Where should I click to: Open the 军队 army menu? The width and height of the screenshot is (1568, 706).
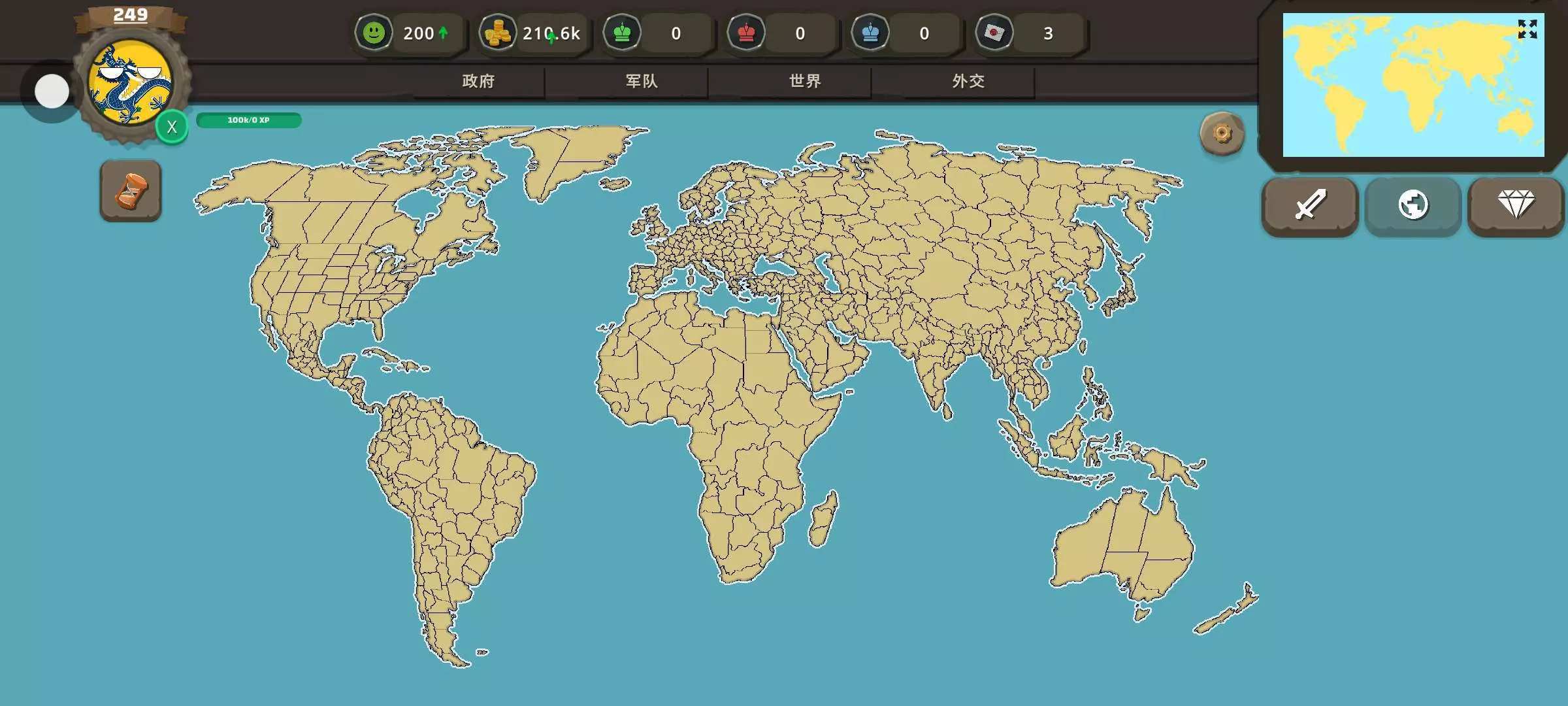click(x=642, y=81)
